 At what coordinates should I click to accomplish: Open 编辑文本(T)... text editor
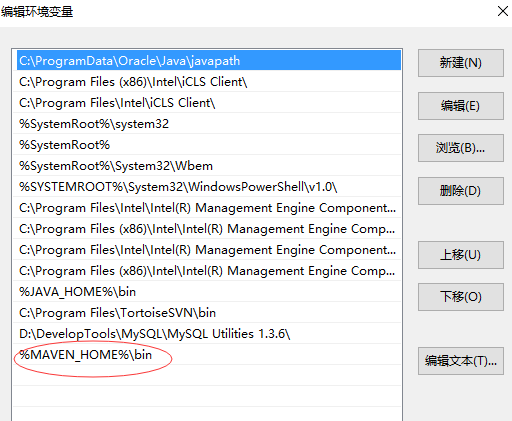tap(461, 361)
